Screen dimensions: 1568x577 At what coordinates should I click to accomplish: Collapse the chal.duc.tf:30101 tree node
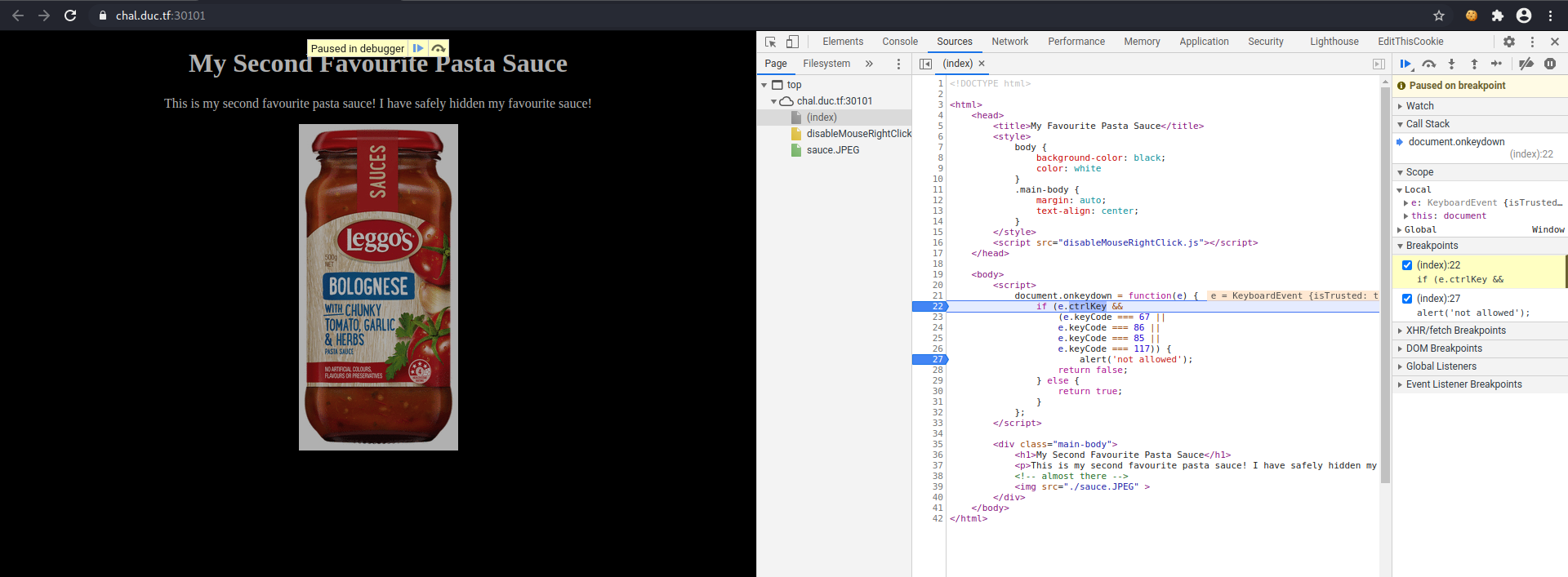point(773,101)
